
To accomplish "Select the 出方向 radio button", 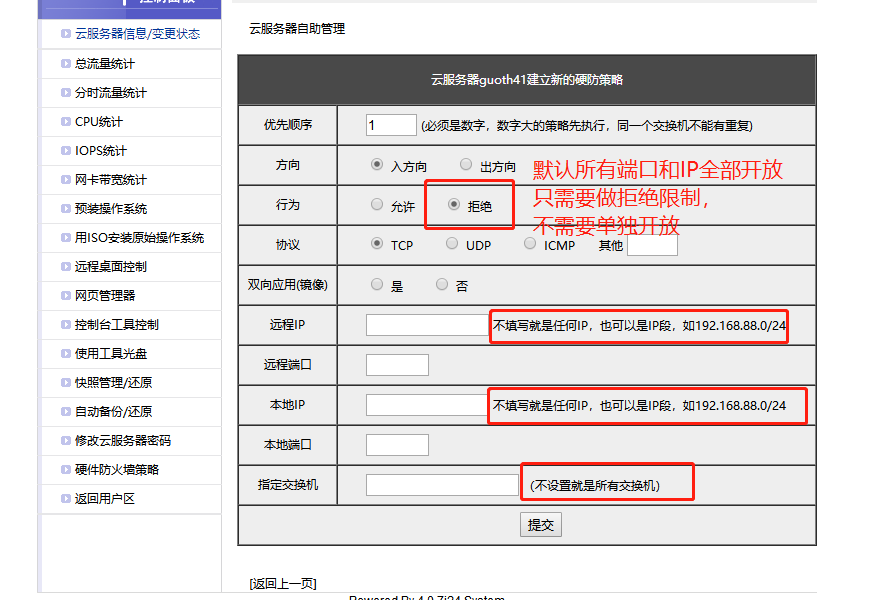I will coord(466,165).
